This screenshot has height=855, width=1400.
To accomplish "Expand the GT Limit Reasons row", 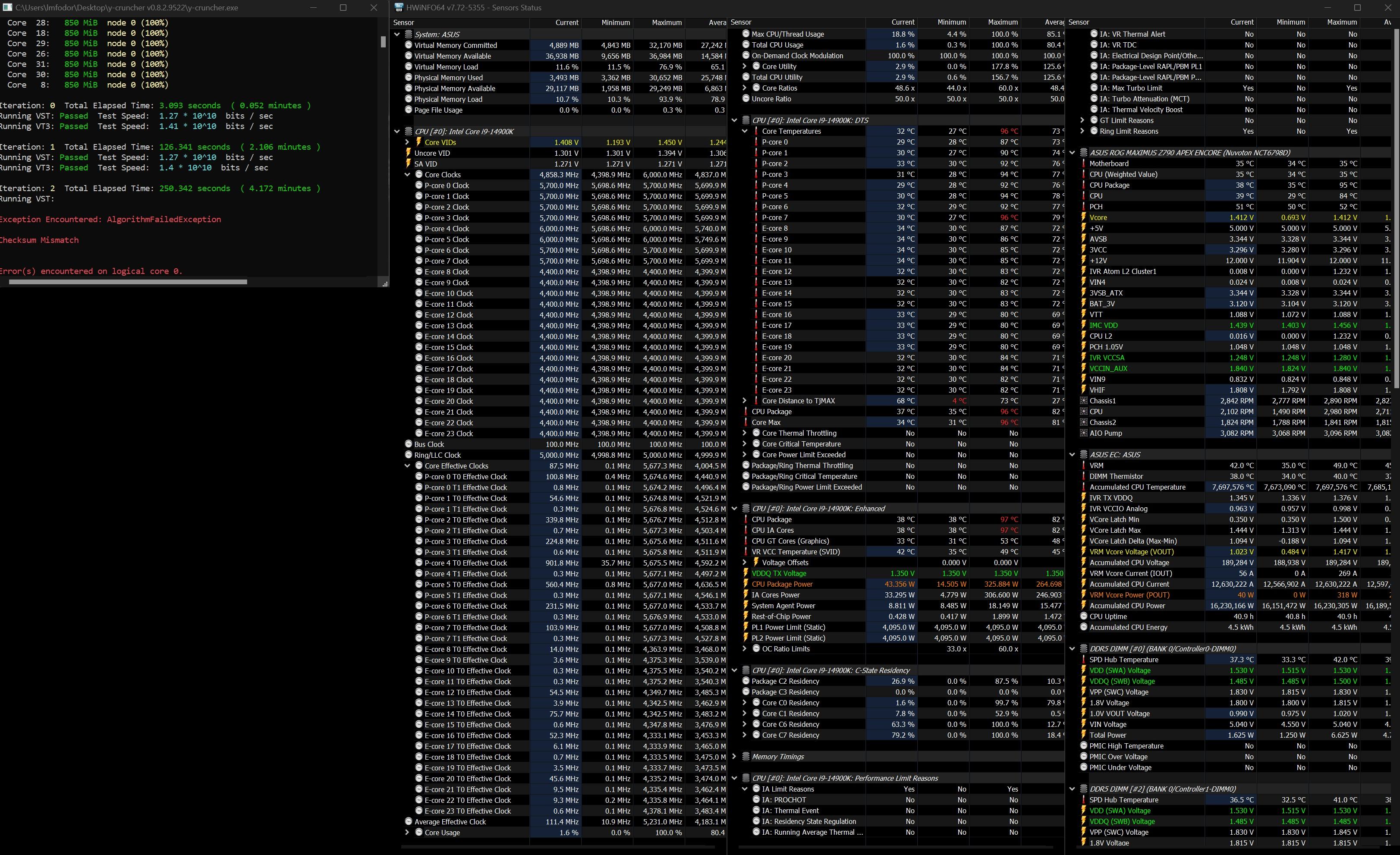I will pyautogui.click(x=1082, y=120).
